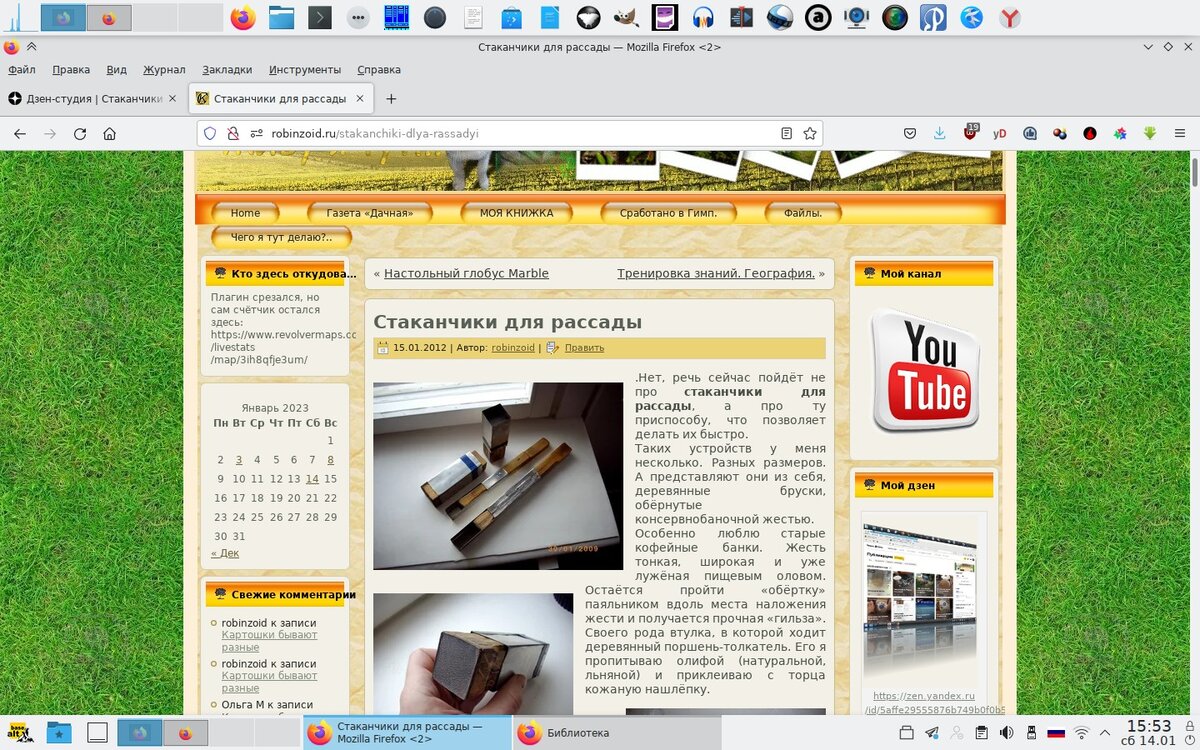Open the volume control in the system tray
The height and width of the screenshot is (750, 1200).
pos(1007,732)
